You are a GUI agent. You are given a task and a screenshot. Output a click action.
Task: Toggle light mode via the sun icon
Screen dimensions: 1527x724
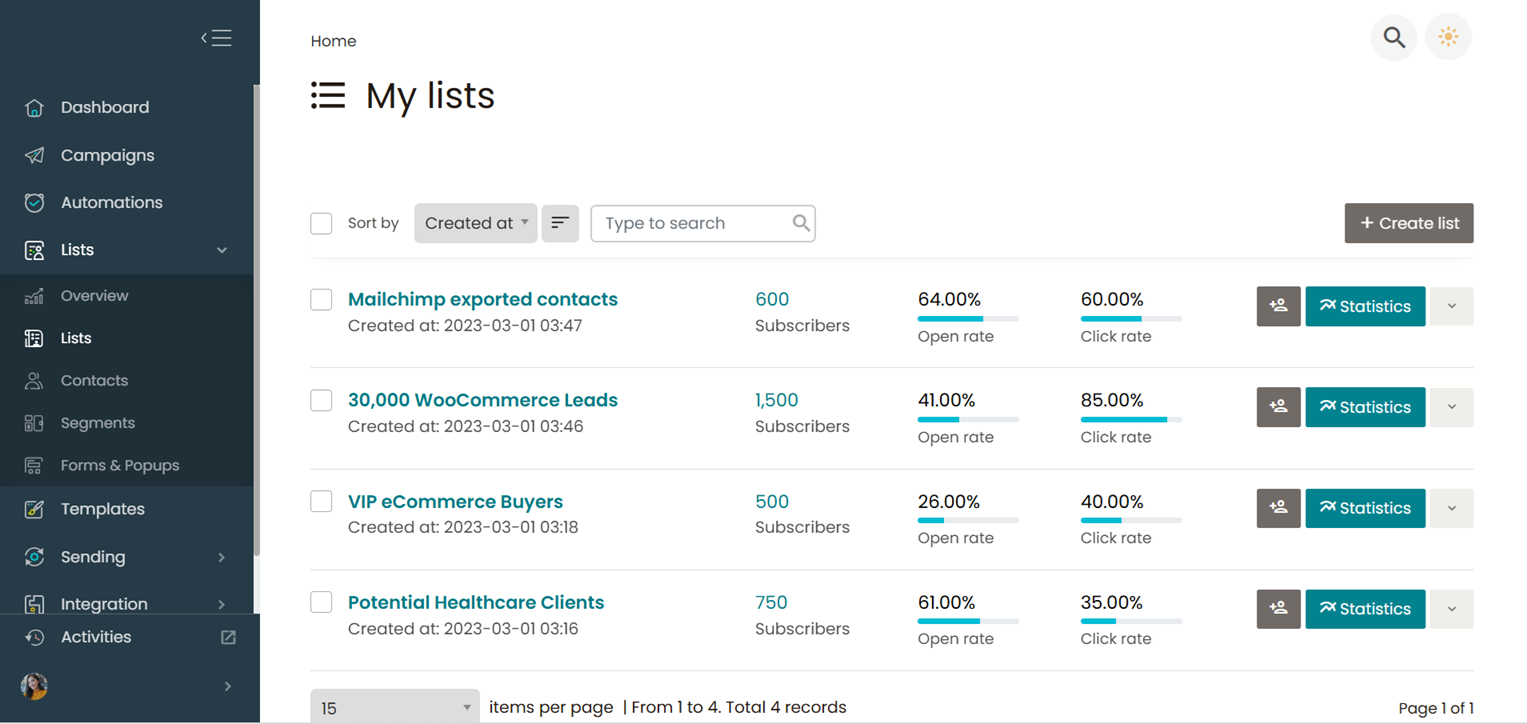coord(1447,38)
